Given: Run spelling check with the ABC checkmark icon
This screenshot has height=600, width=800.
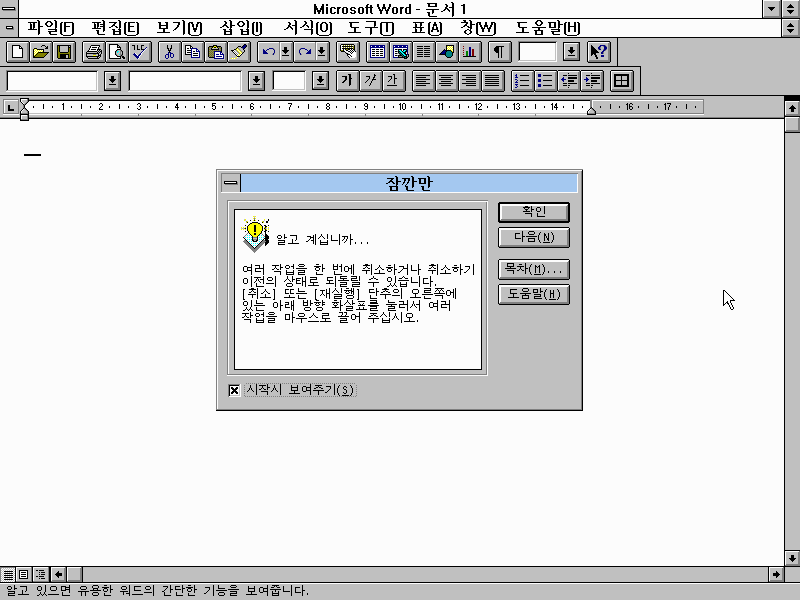Looking at the screenshot, I should click(140, 52).
